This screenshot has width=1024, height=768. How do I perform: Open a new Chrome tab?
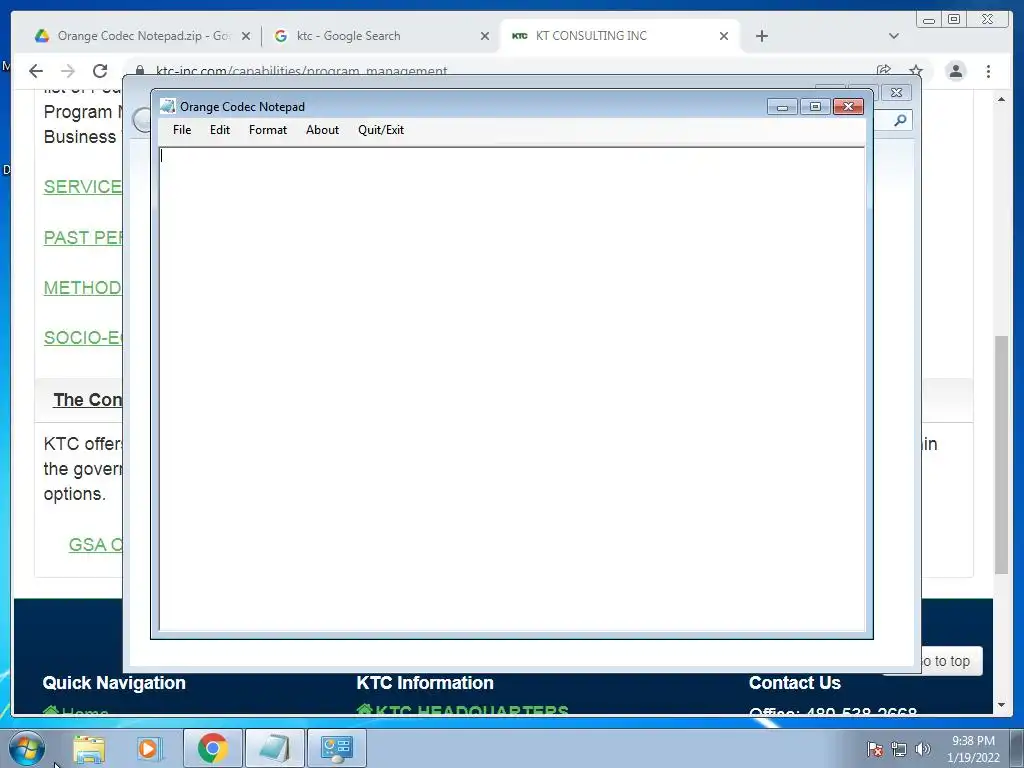[761, 36]
